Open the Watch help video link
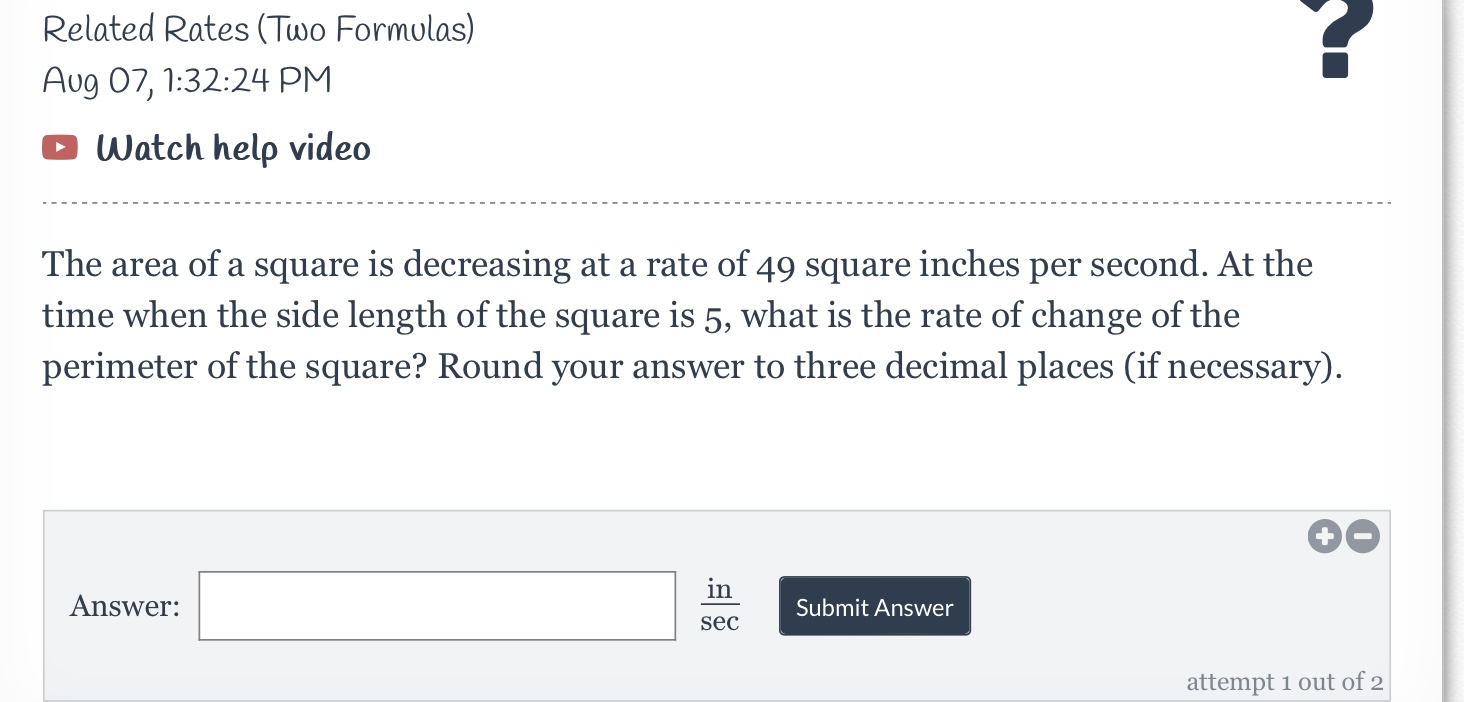The width and height of the screenshot is (1464, 702). tap(232, 147)
